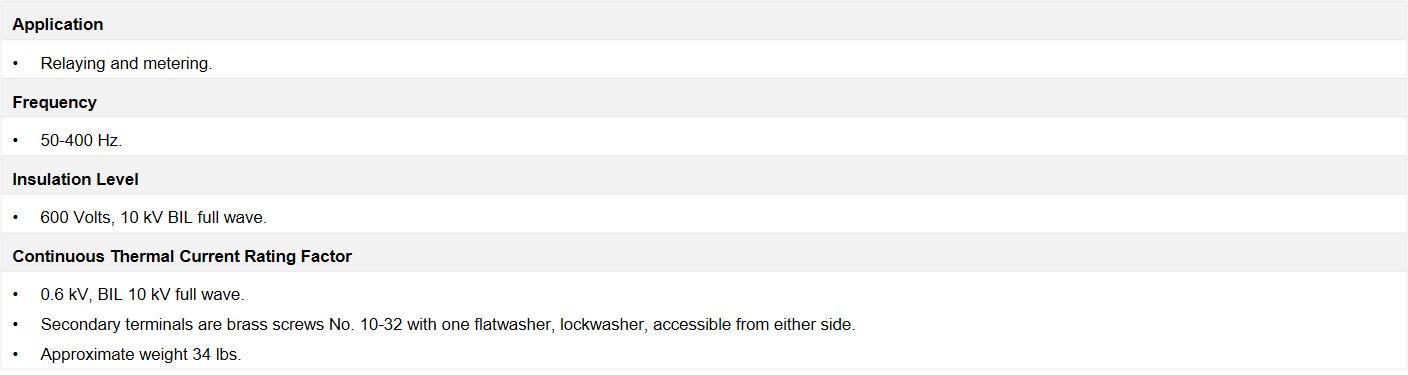Click the secondary terminals brass screws line

448,325
